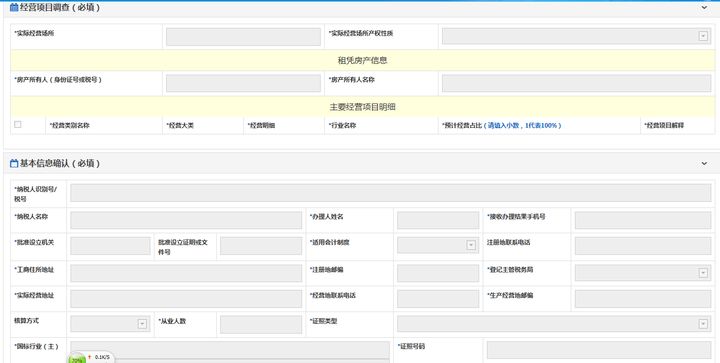
Task: Open the 登记主管税务局 dropdown
Action: tap(643, 273)
